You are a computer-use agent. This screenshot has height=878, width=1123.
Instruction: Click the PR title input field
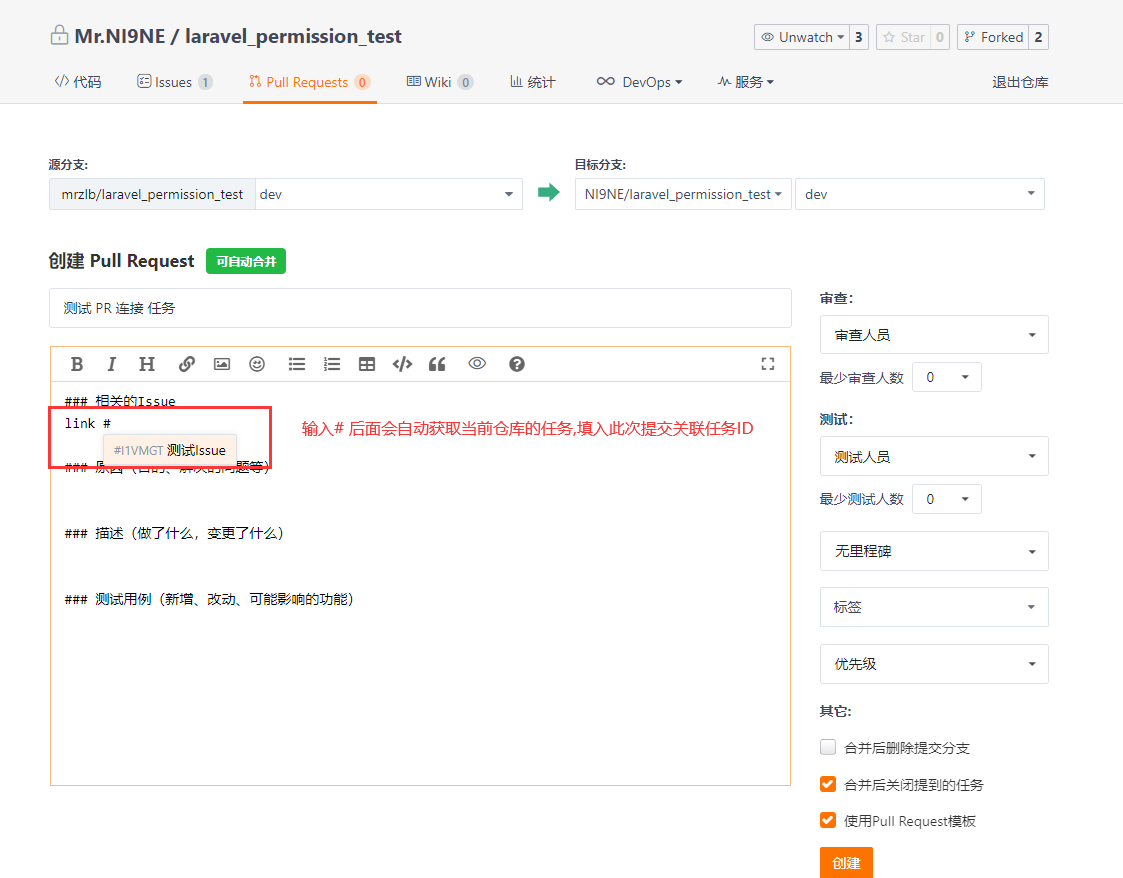(x=420, y=308)
